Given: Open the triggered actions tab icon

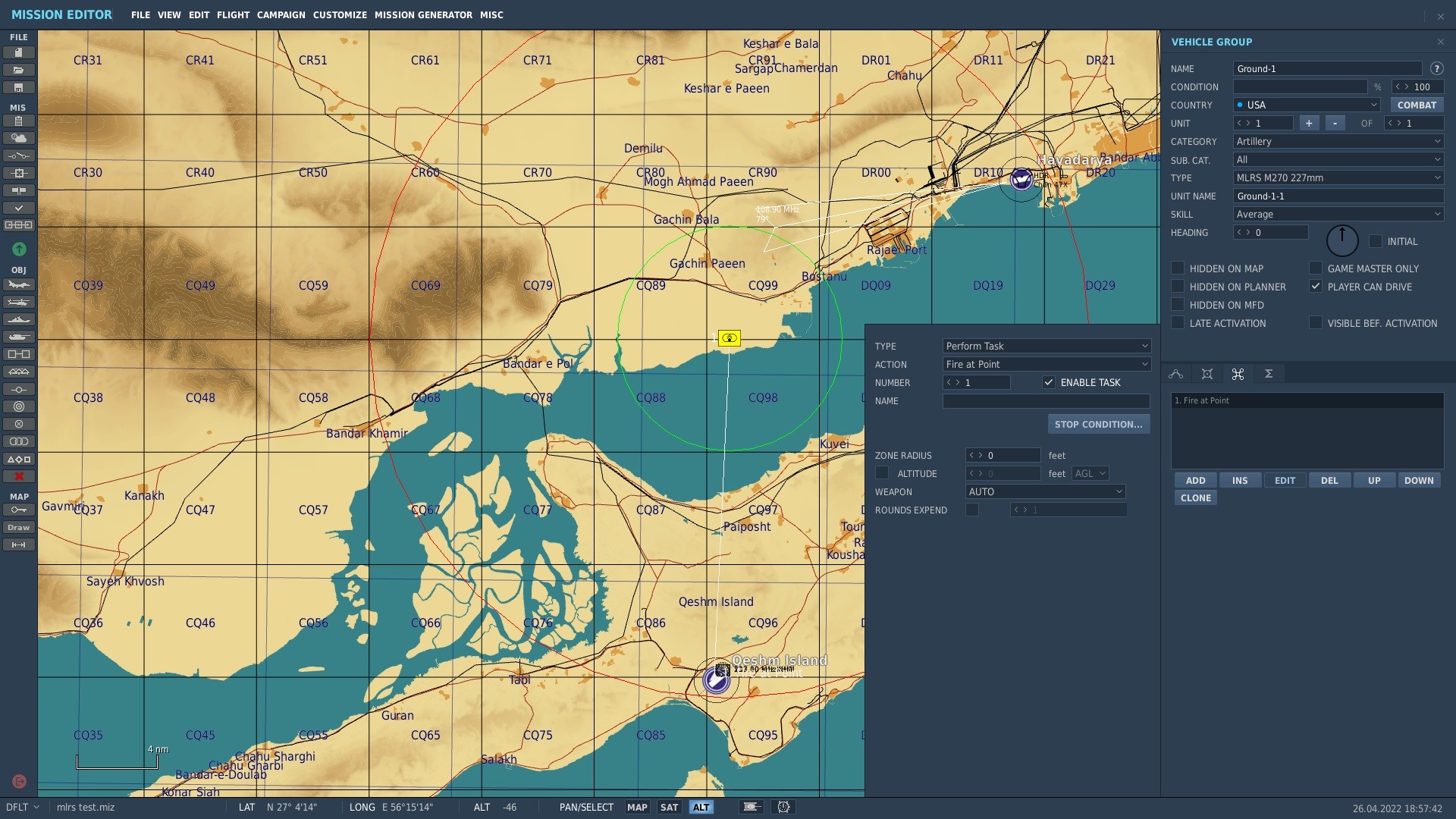Looking at the screenshot, I should tap(1238, 374).
